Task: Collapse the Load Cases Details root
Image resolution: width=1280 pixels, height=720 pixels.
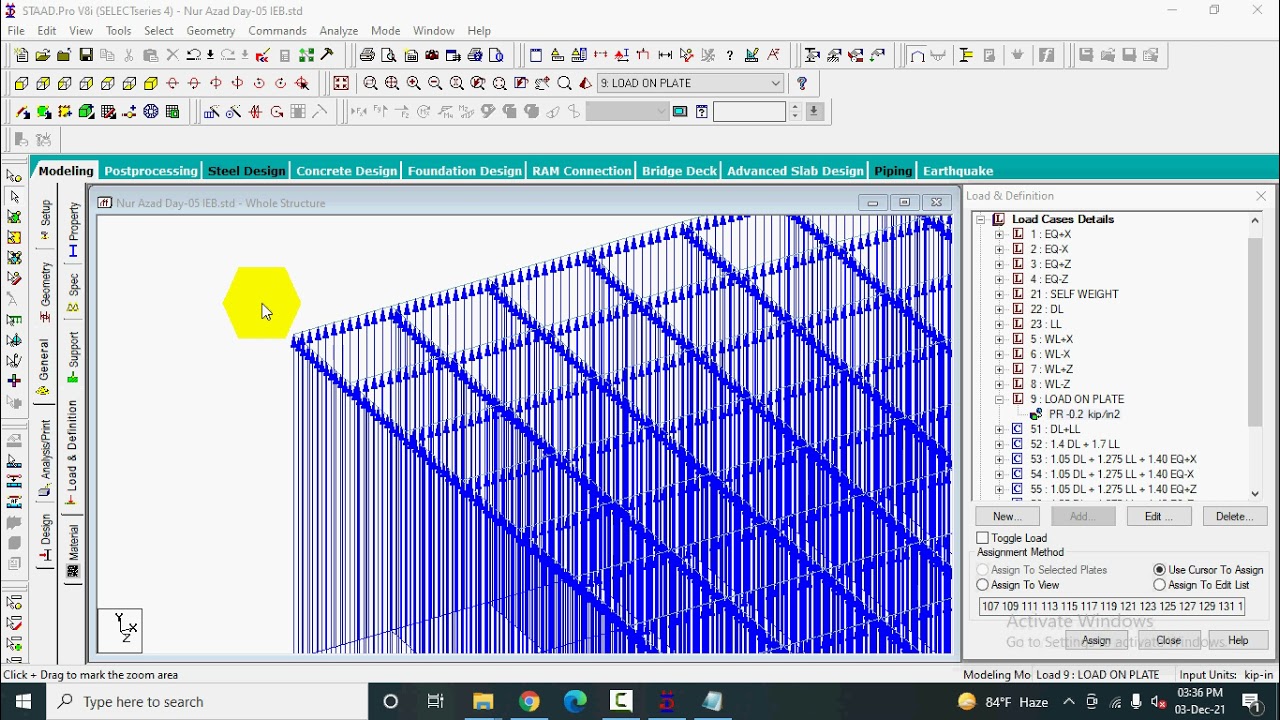Action: click(x=981, y=219)
